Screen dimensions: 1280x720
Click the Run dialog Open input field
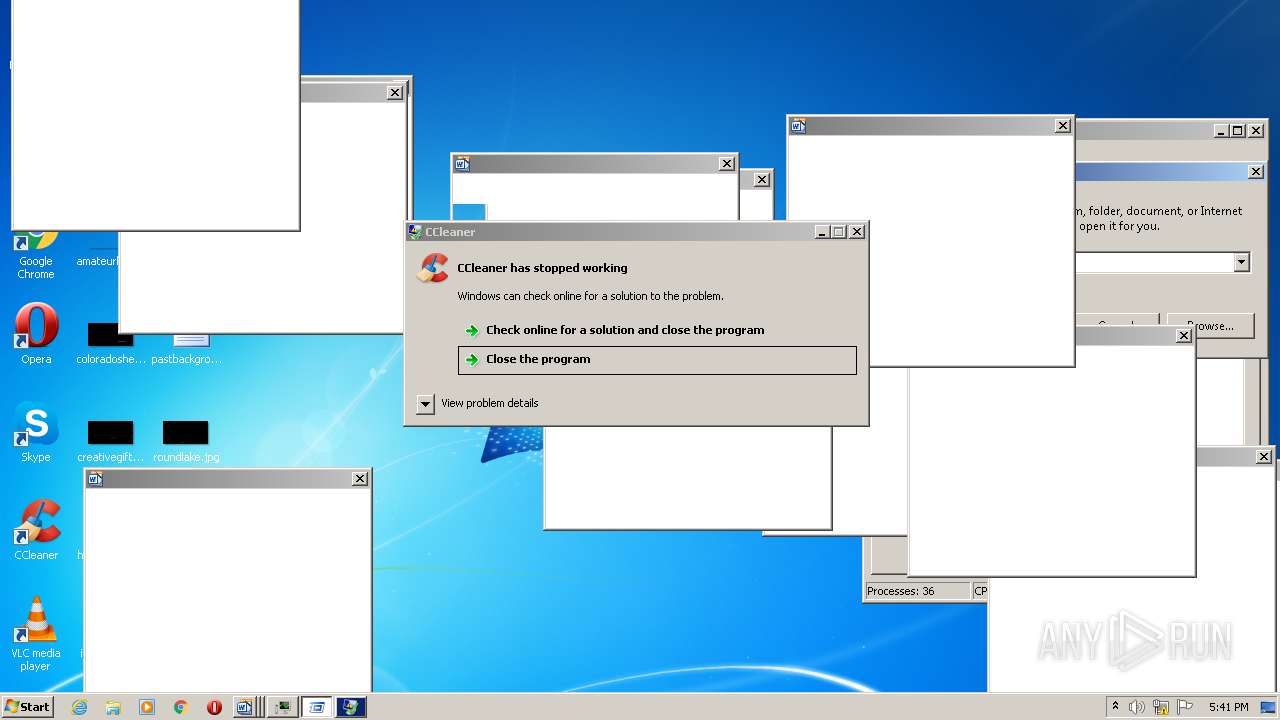[1155, 262]
